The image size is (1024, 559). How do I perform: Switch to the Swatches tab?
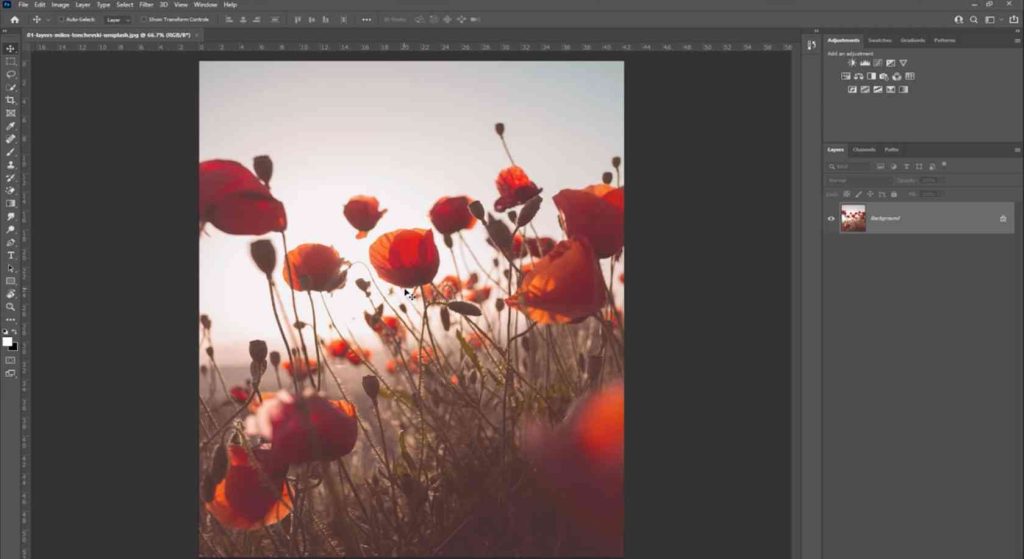pos(880,40)
